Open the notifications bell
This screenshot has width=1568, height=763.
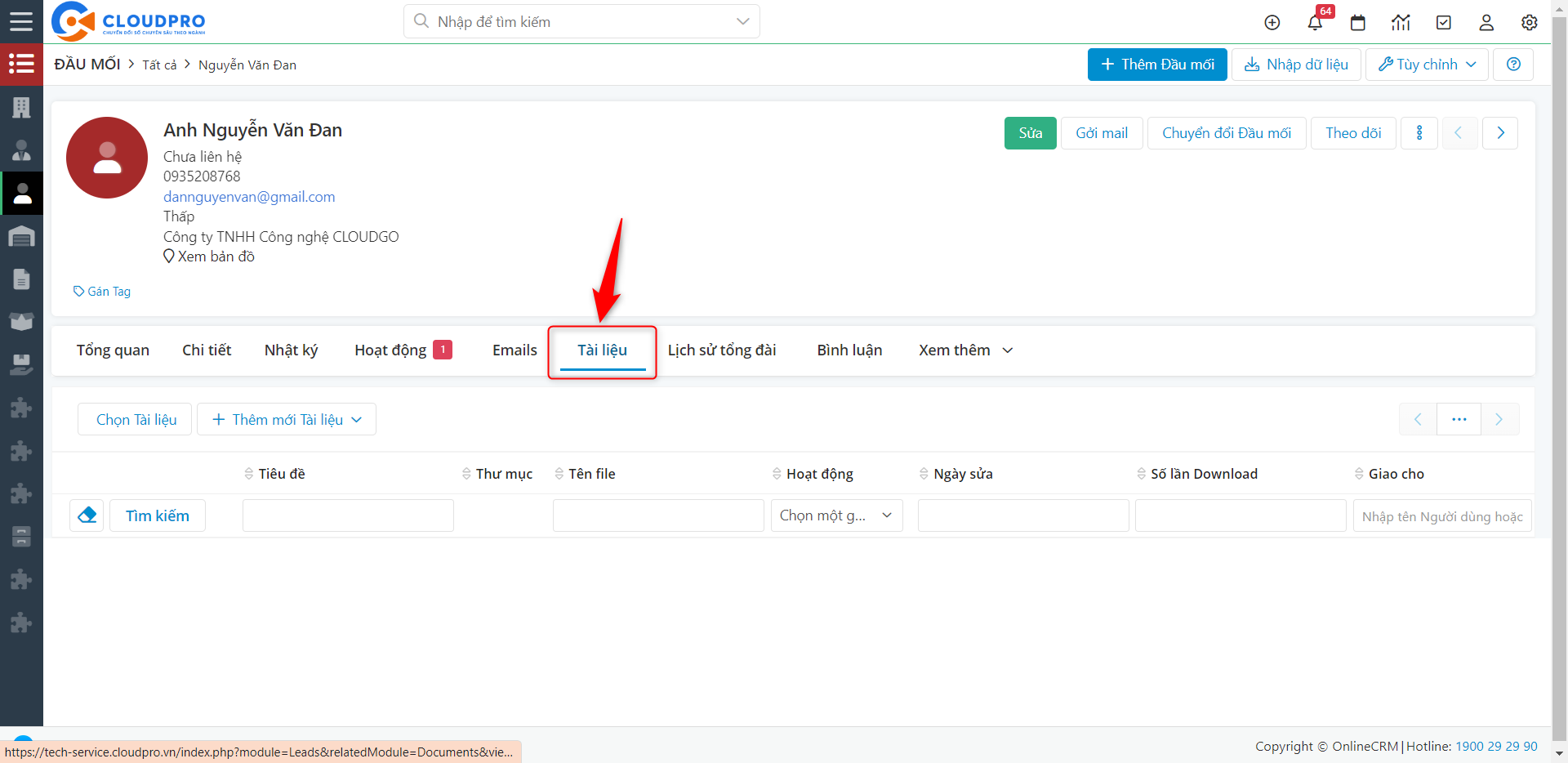[x=1315, y=23]
